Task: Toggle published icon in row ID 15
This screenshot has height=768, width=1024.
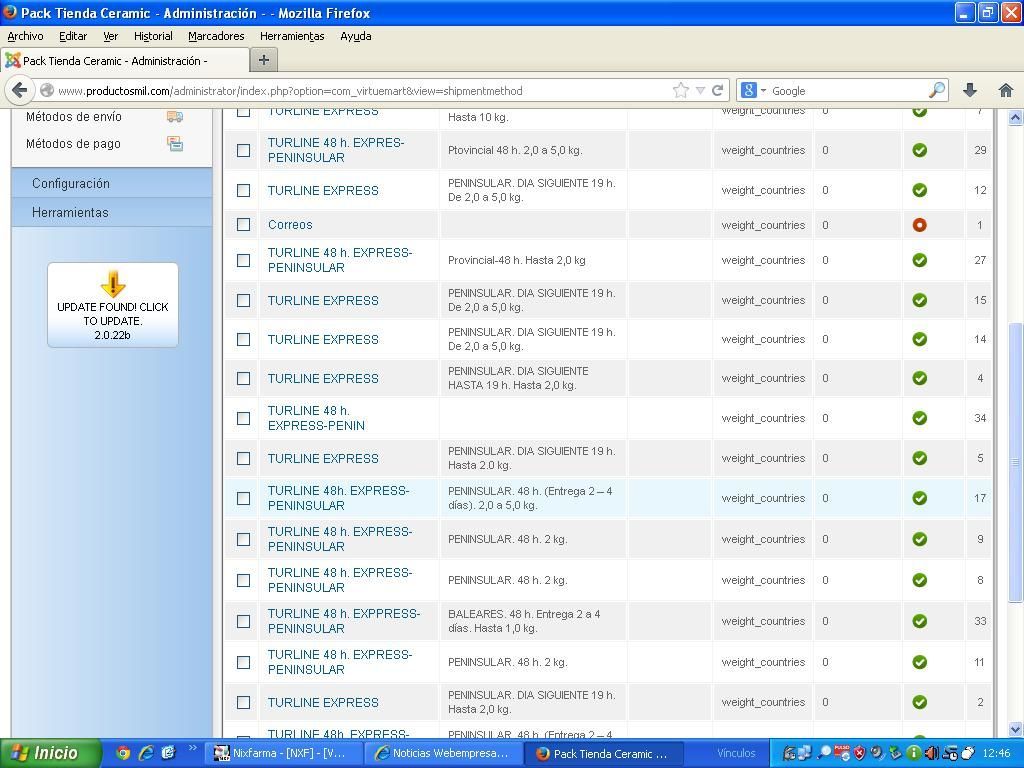Action: (x=920, y=300)
